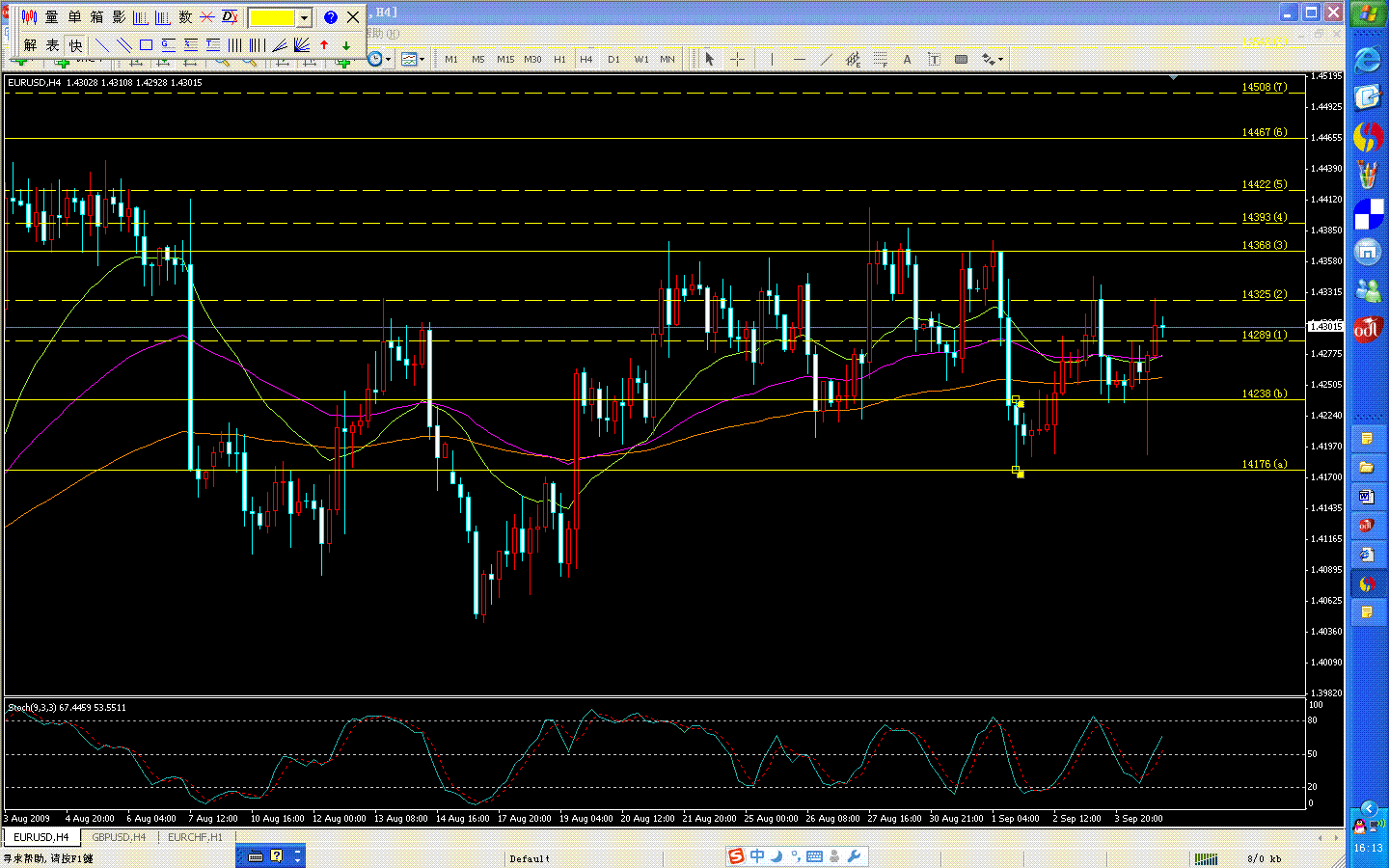Switch to the EURUSD,H4 chart tab
1389x868 pixels.
click(x=41, y=837)
